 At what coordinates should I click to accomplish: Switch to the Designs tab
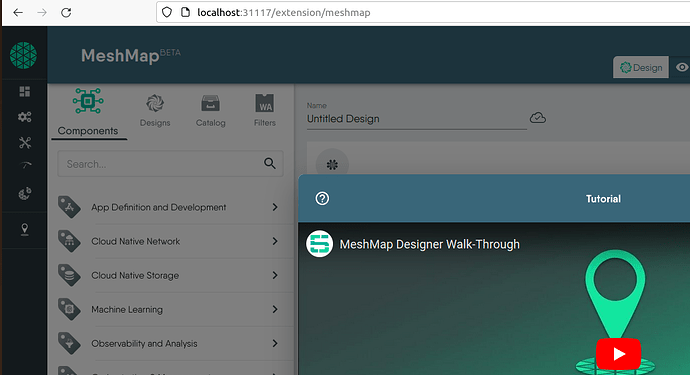coord(155,111)
